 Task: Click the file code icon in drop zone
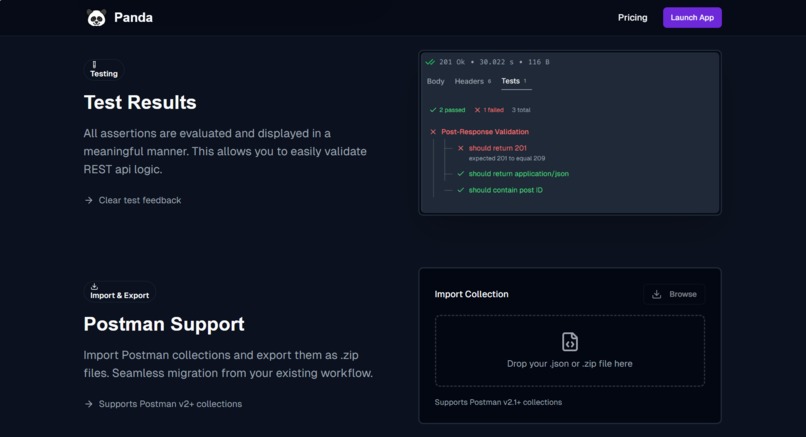tap(570, 342)
